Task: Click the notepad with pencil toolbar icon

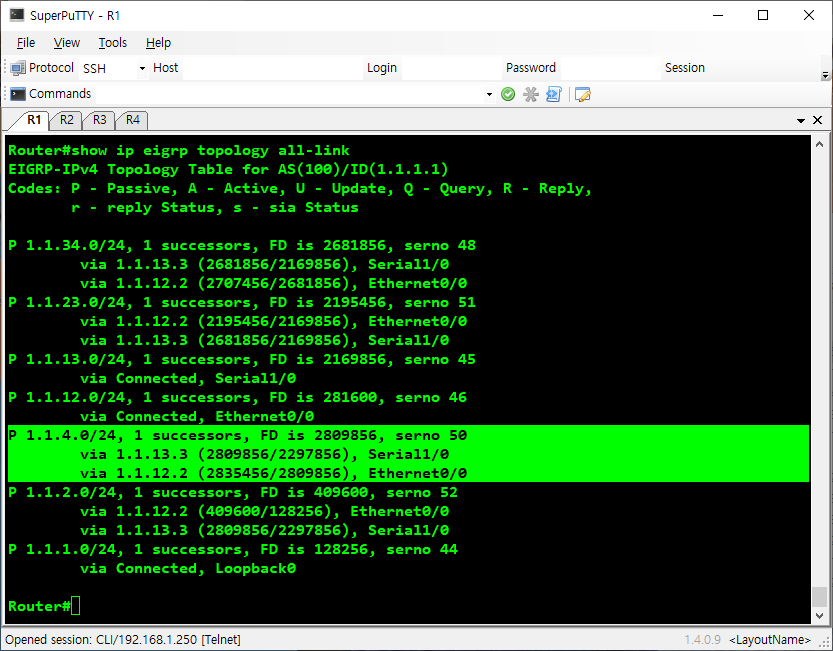Action: pyautogui.click(x=583, y=95)
